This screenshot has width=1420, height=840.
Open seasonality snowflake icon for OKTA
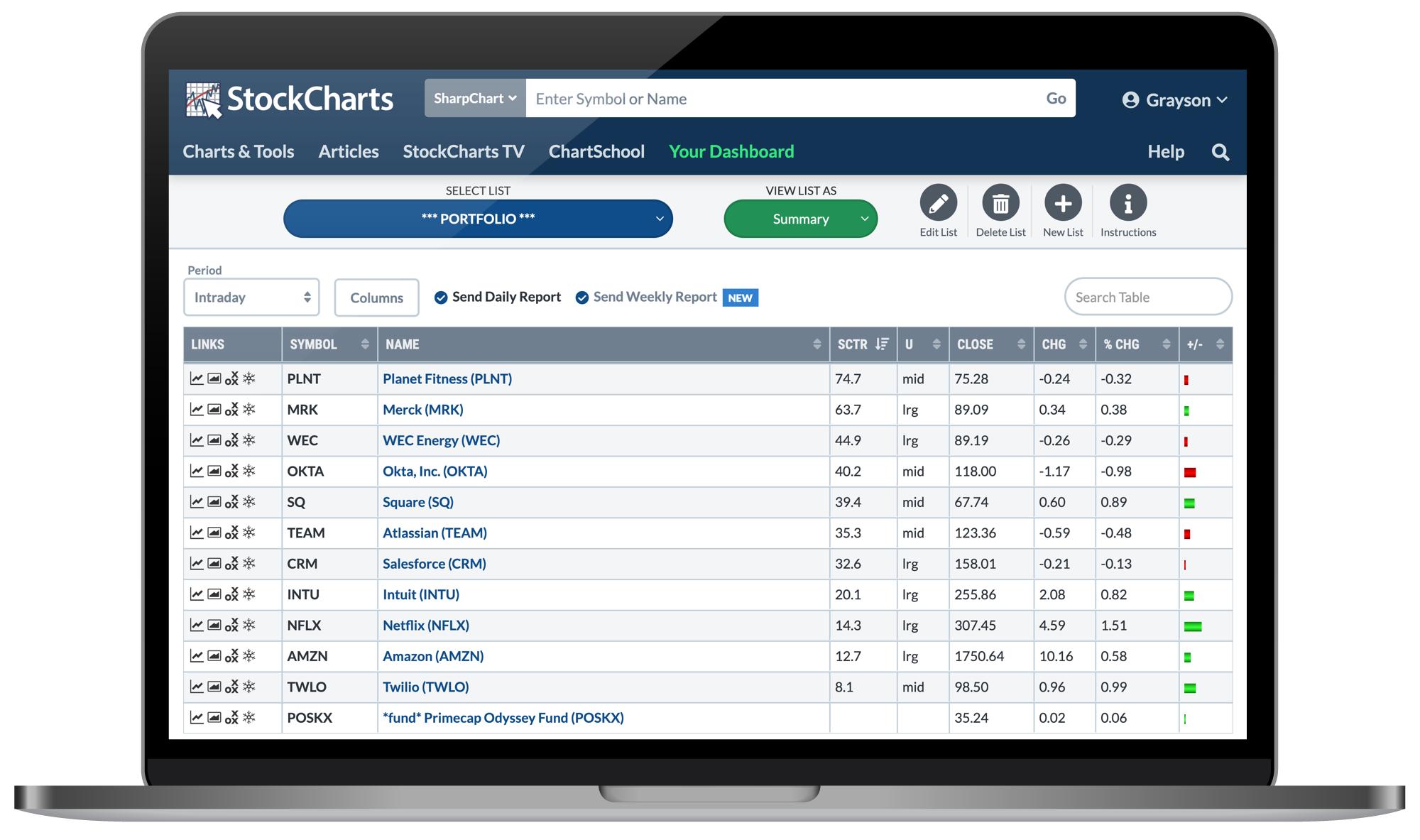[248, 471]
